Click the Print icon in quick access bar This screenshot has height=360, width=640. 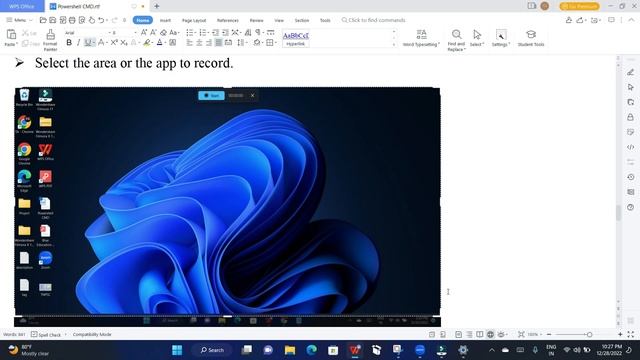72,20
